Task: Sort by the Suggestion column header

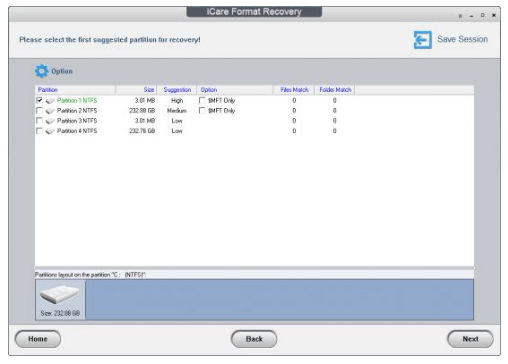Action: click(177, 90)
